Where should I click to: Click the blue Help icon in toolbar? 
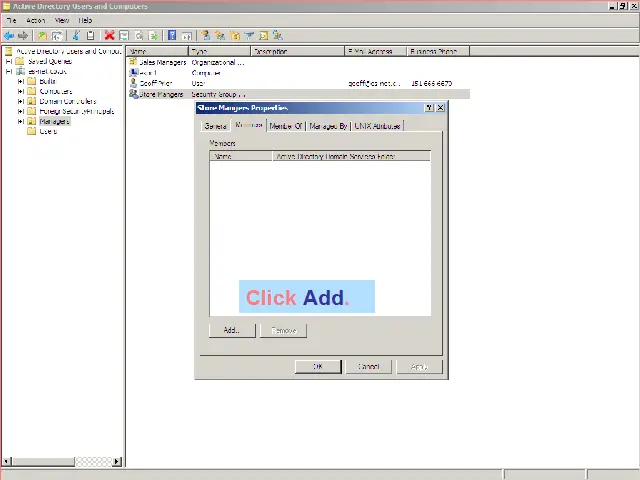(x=172, y=36)
